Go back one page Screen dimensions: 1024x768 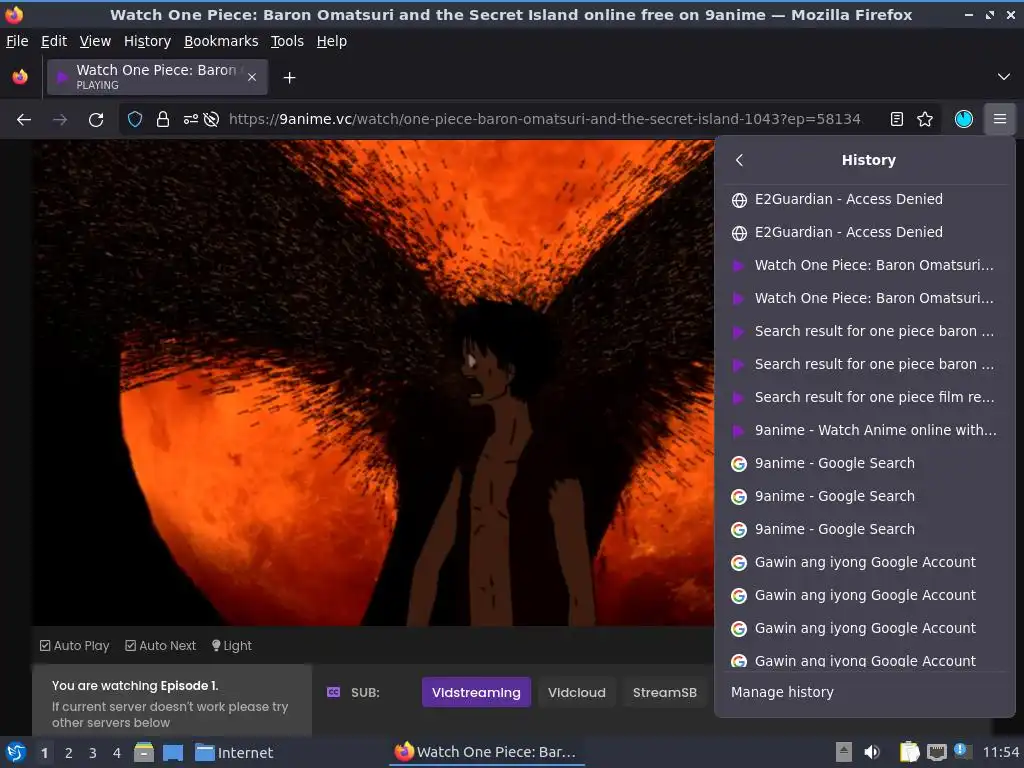click(x=24, y=120)
